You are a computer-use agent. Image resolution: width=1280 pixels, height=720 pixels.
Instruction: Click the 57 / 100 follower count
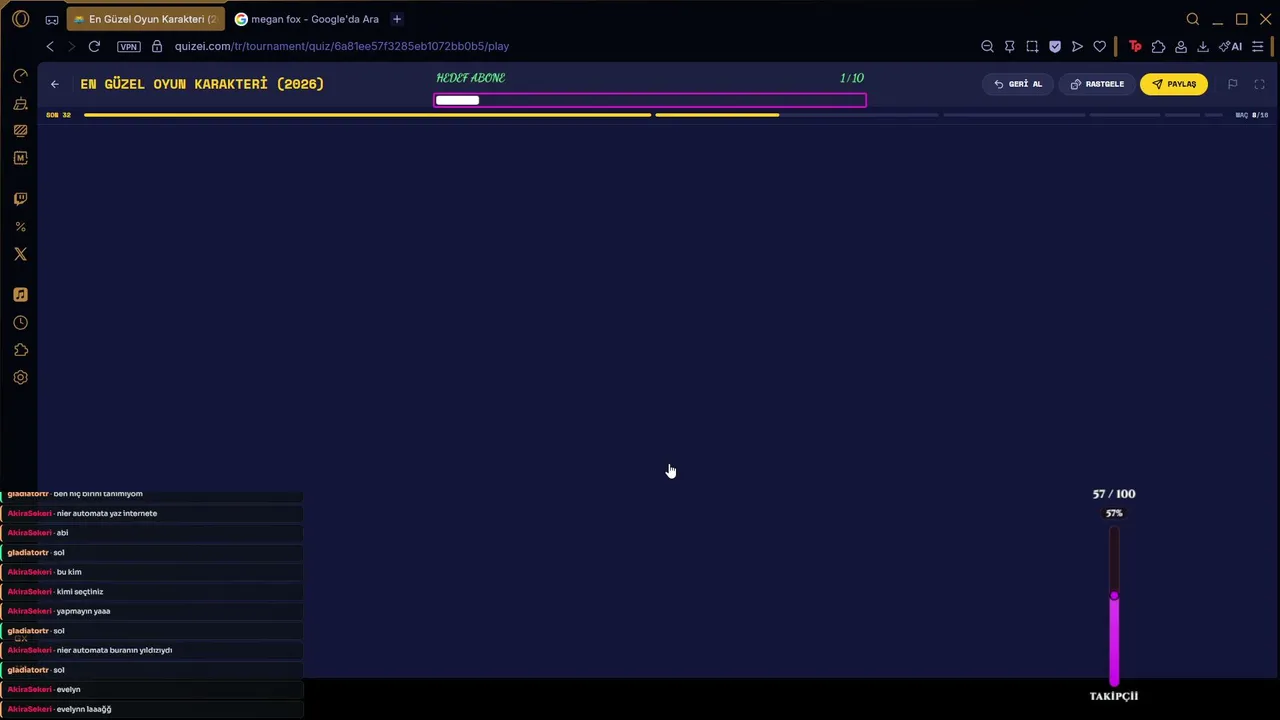tap(1114, 494)
